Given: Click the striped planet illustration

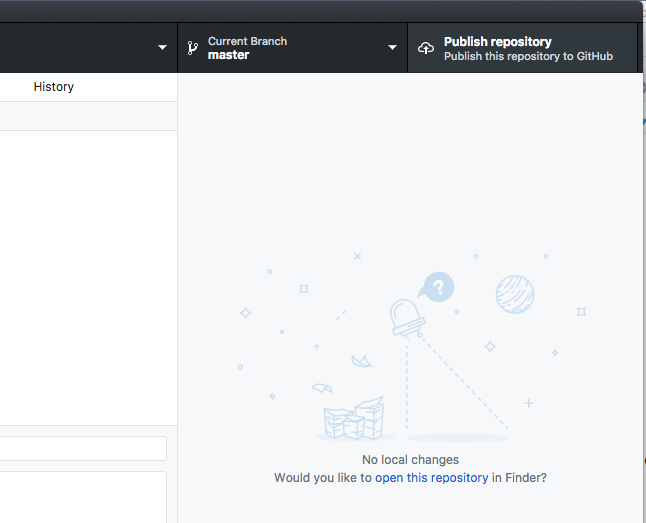Looking at the screenshot, I should pos(514,294).
